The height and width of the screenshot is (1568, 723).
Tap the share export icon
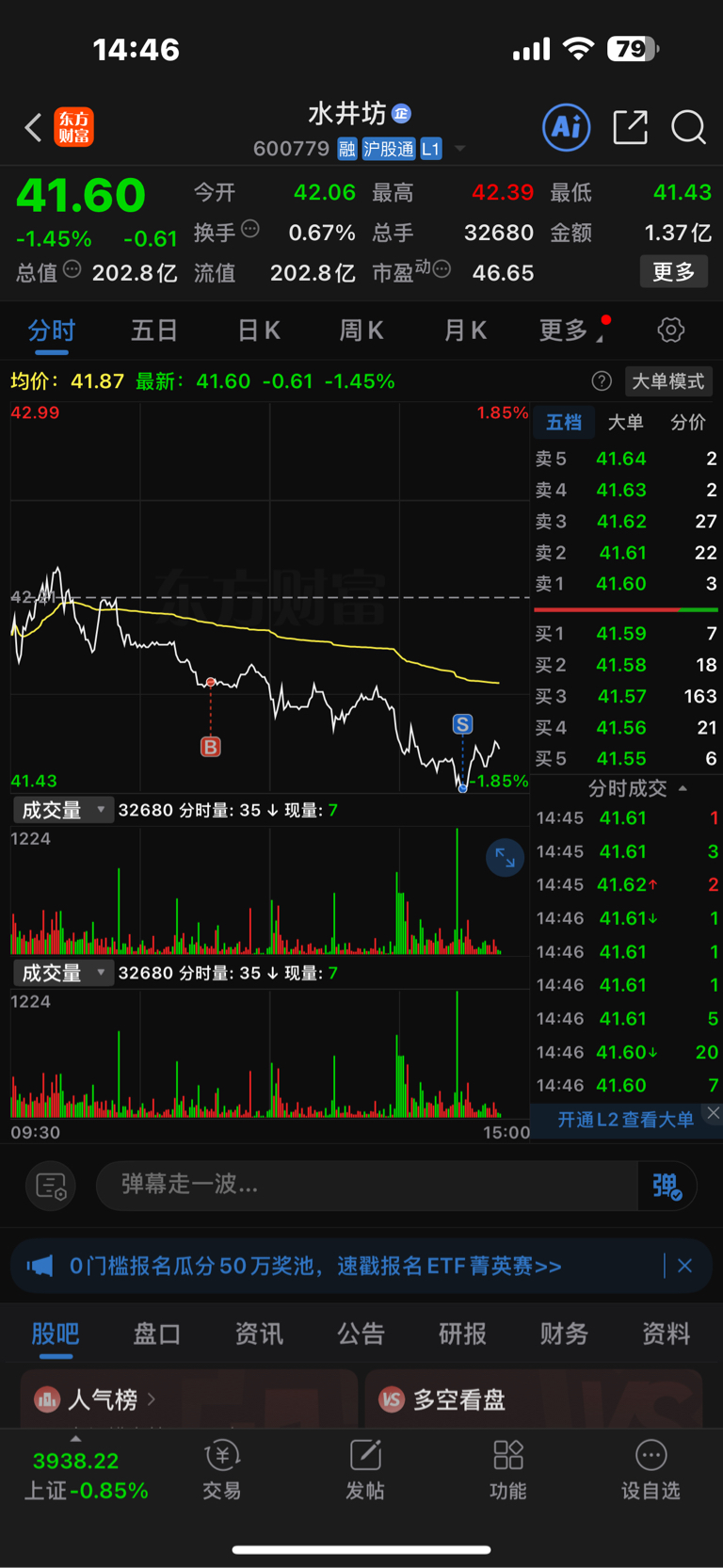coord(630,127)
